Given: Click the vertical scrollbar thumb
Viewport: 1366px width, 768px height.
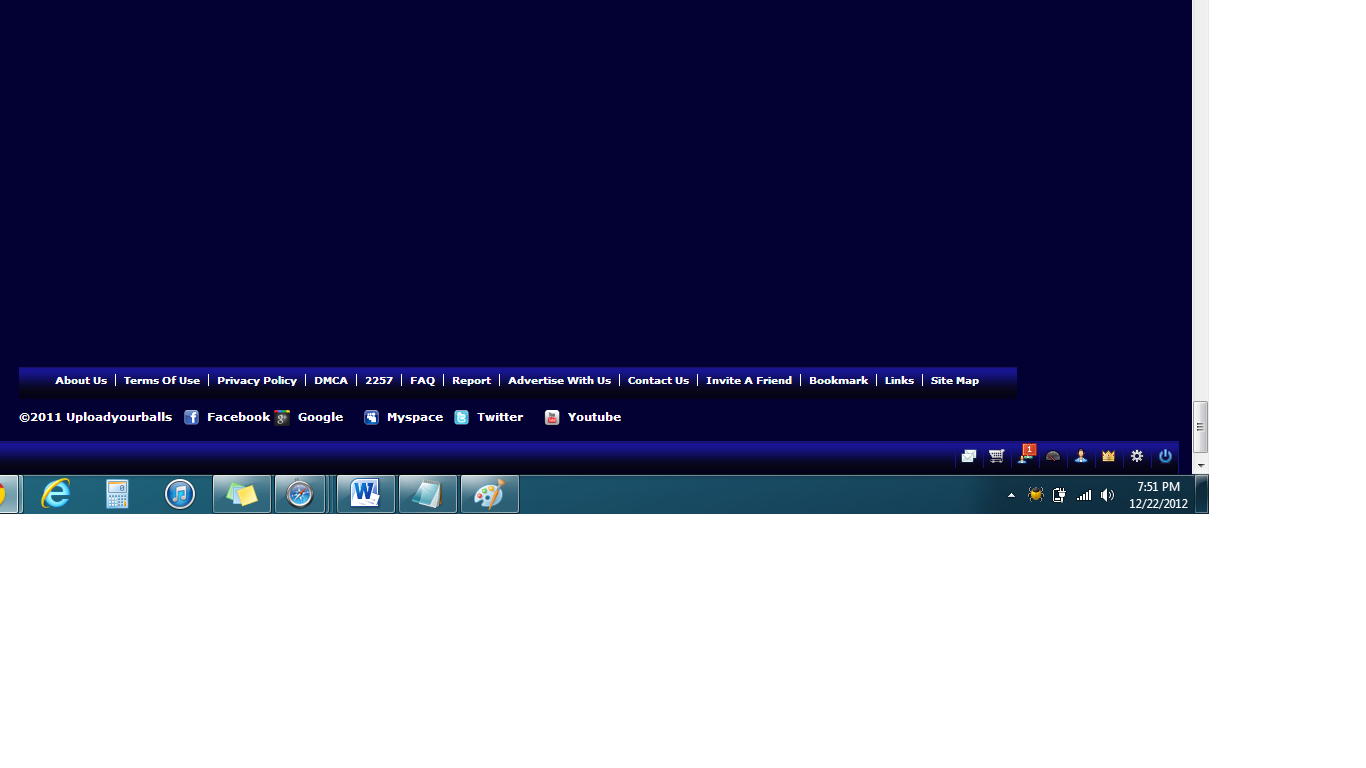Looking at the screenshot, I should pyautogui.click(x=1200, y=427).
